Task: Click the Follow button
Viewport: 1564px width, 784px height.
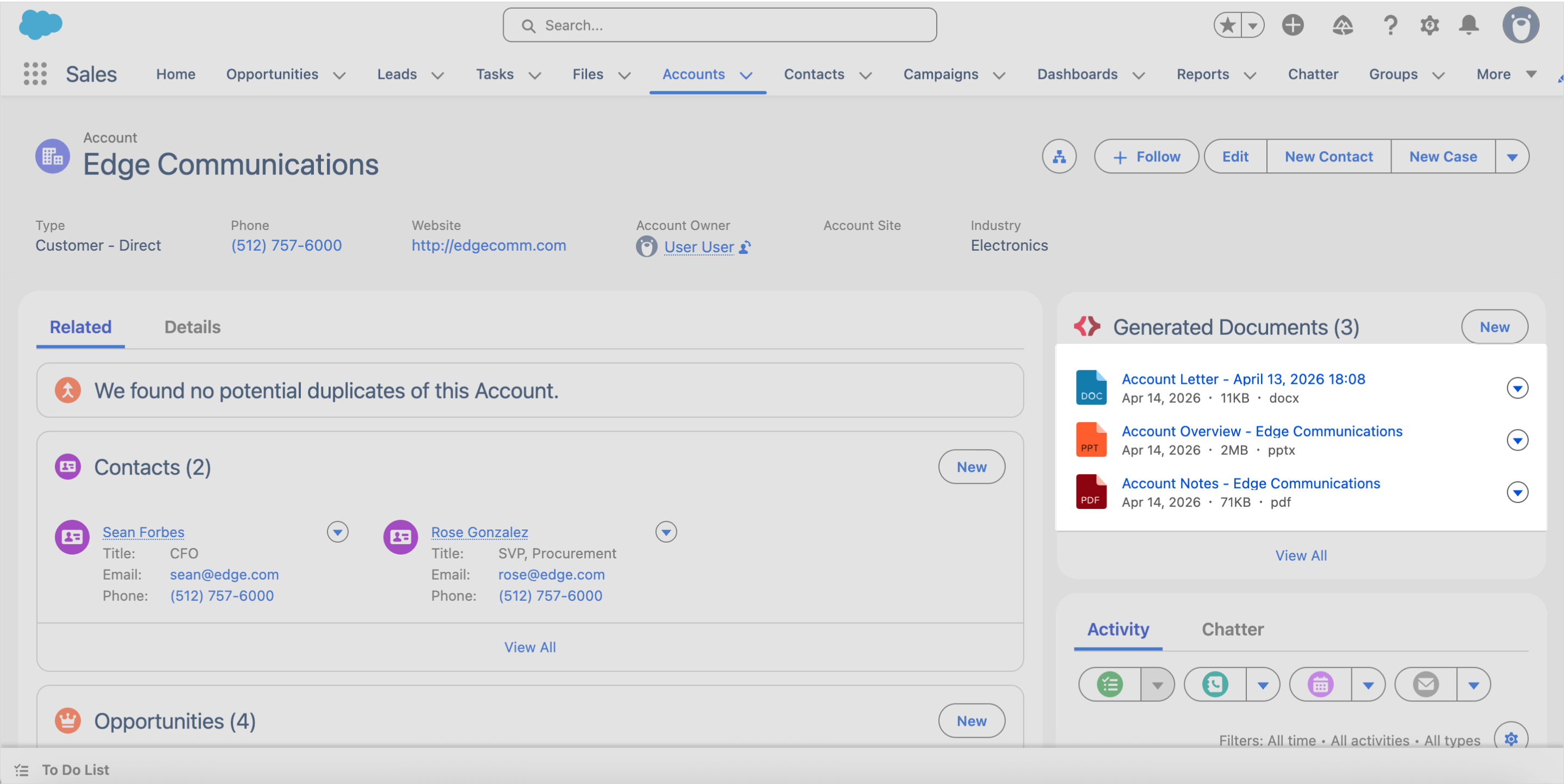Action: (x=1146, y=157)
